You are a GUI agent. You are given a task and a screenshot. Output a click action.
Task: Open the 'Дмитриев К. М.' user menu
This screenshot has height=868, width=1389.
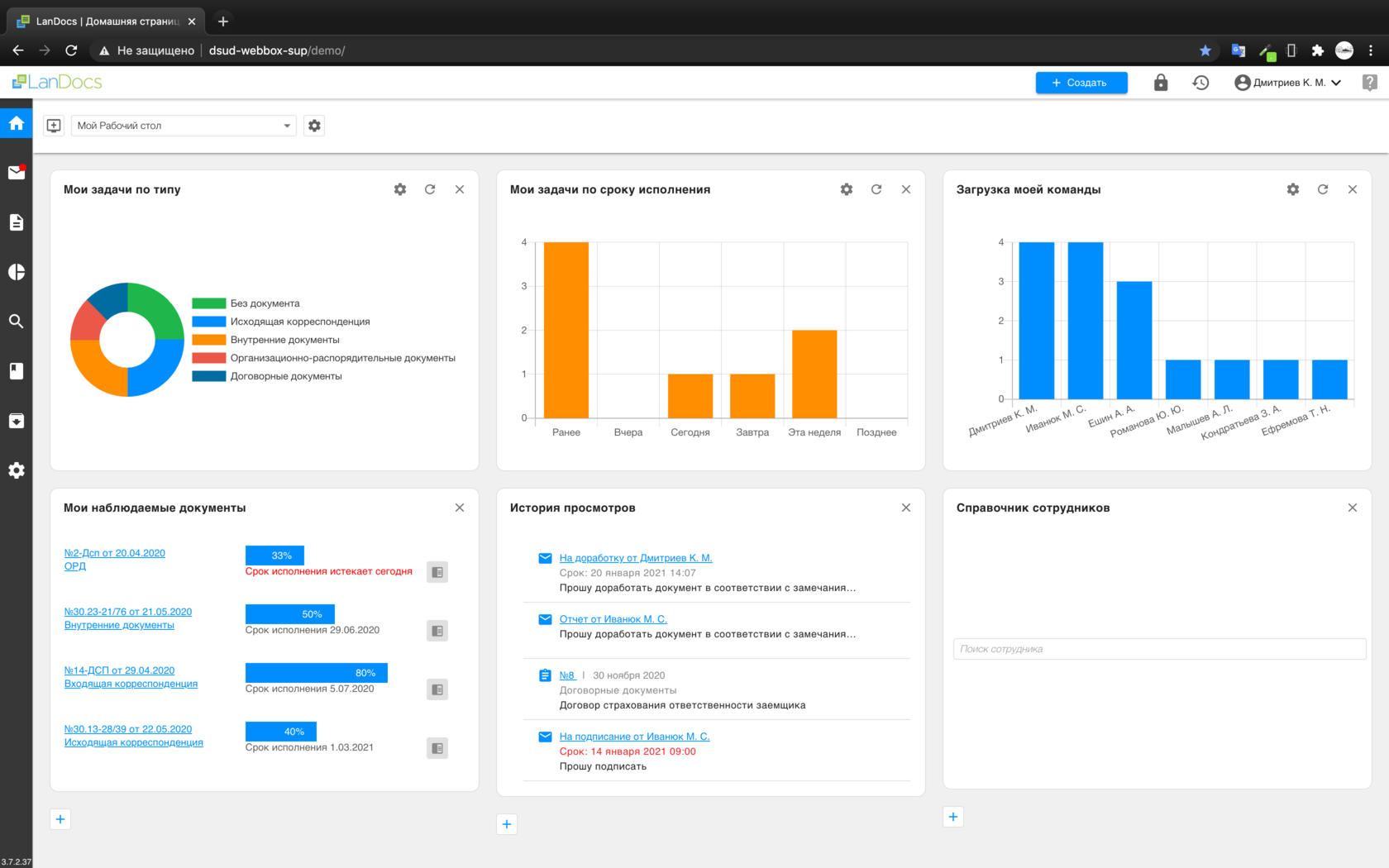1287,83
